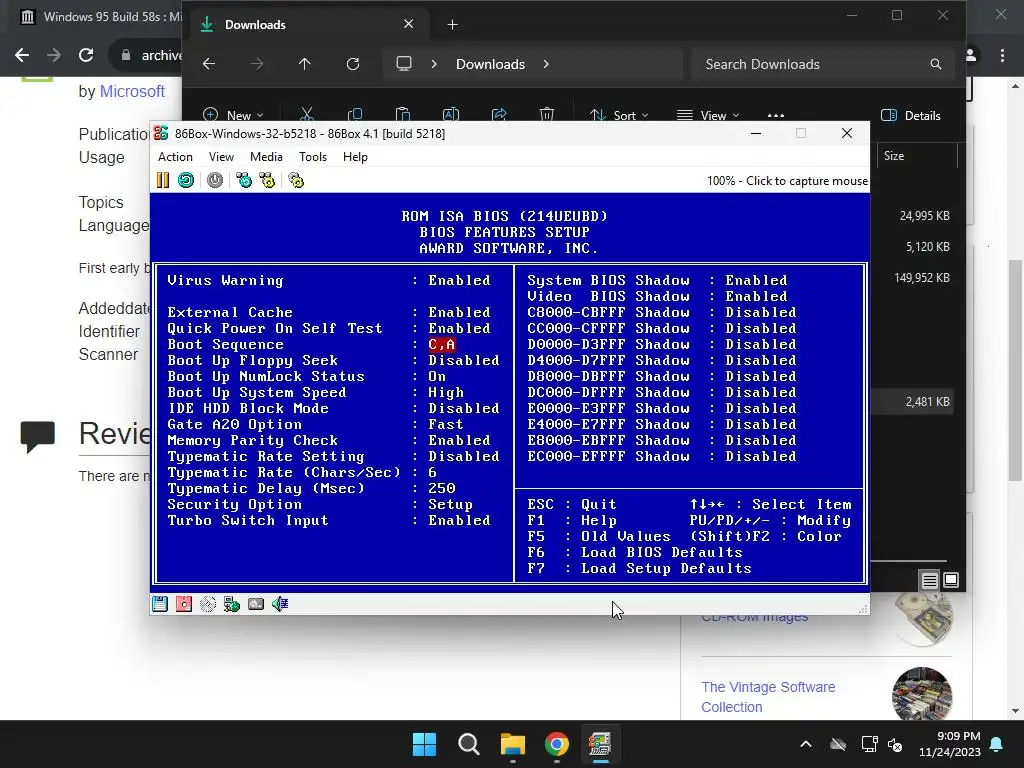Reload the archive.org page in Chrome

(86, 56)
